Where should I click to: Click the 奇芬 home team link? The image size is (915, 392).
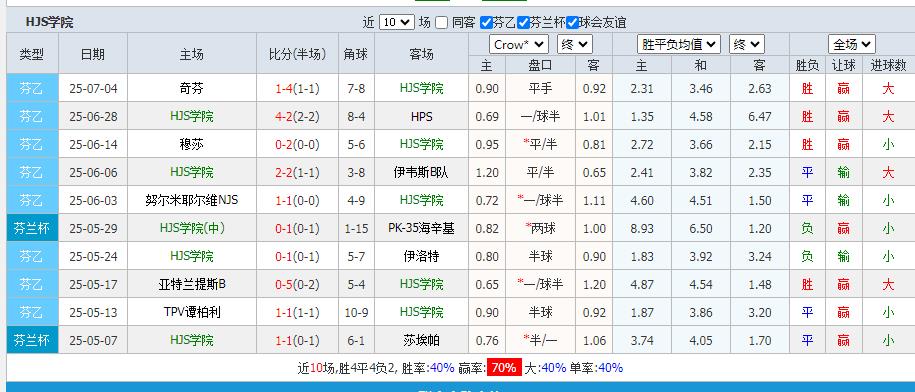pos(191,89)
